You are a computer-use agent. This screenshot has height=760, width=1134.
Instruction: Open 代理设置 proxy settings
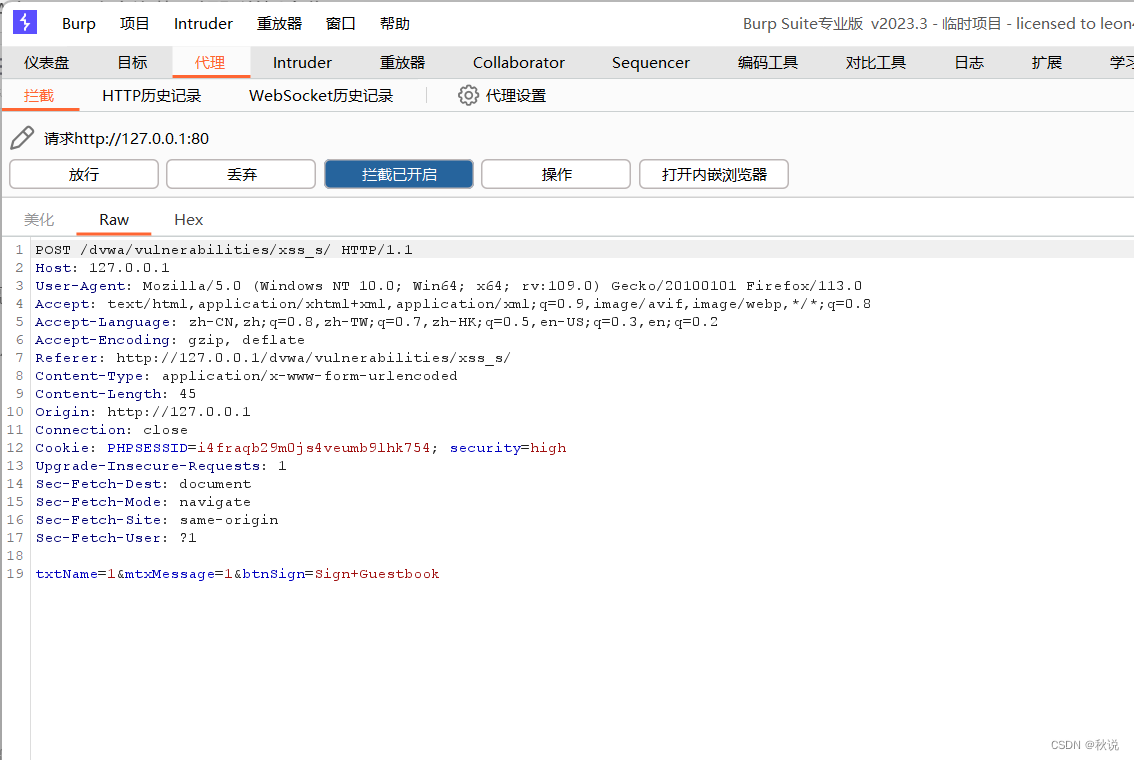click(516, 95)
